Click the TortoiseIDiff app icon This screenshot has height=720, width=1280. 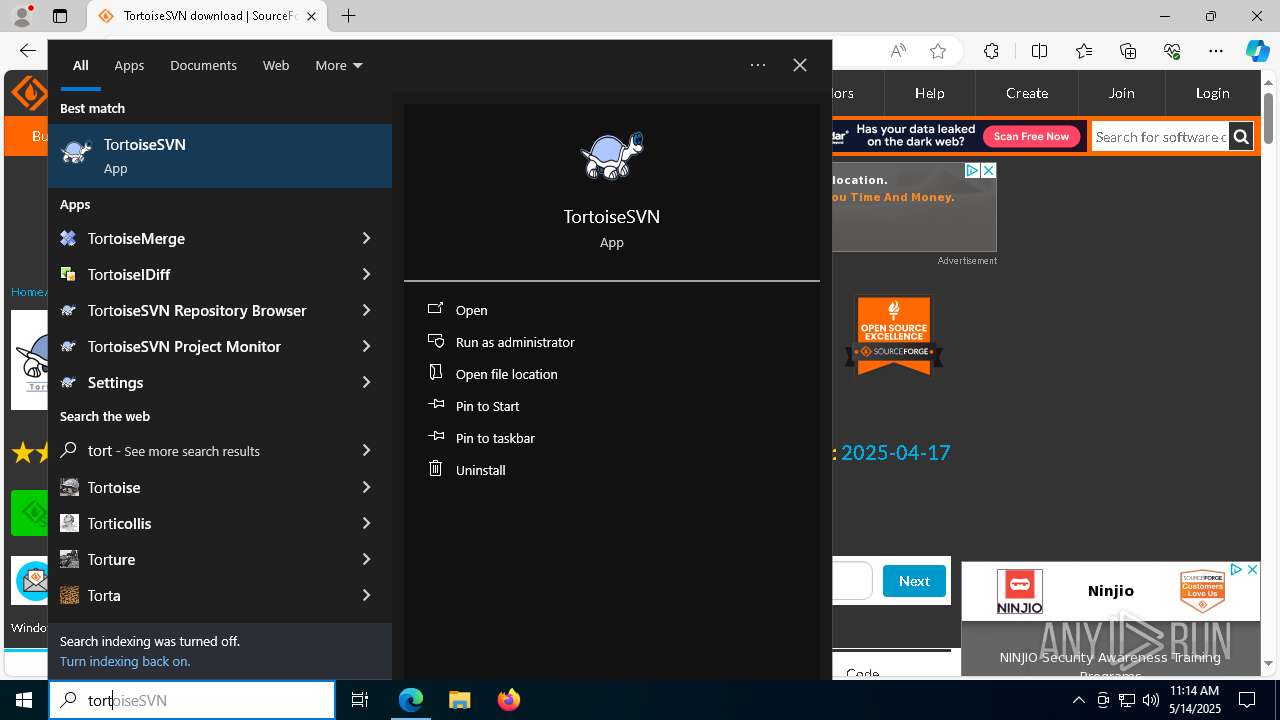click(69, 274)
